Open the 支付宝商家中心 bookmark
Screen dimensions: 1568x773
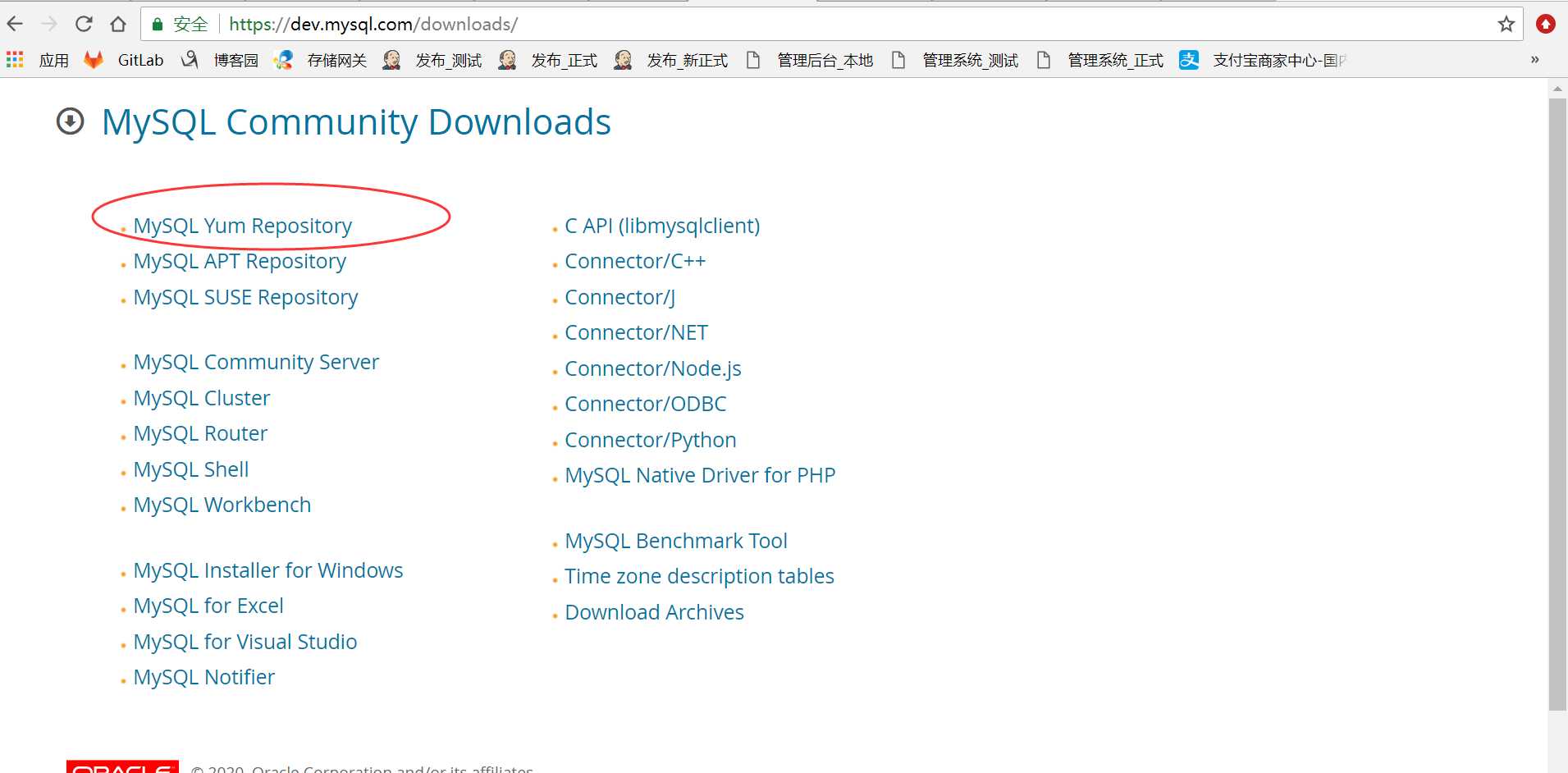1263,60
